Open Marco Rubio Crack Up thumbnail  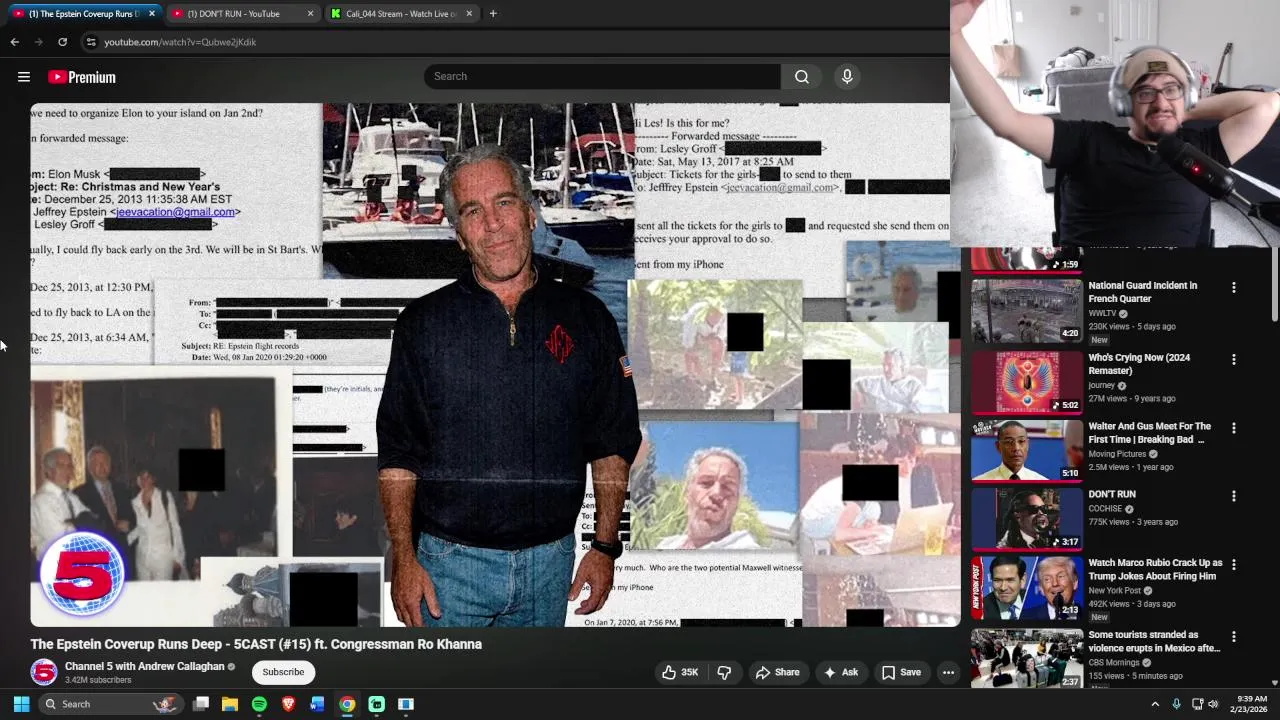pyautogui.click(x=1026, y=588)
